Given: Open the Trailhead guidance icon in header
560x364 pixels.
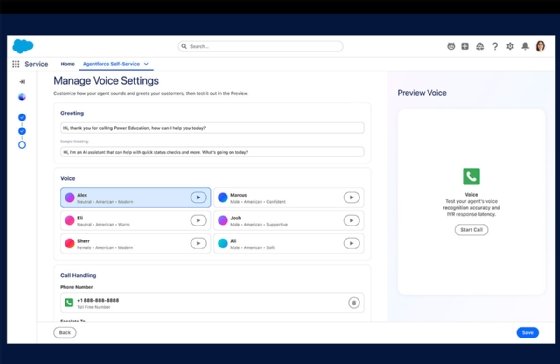Looking at the screenshot, I should coord(480,46).
